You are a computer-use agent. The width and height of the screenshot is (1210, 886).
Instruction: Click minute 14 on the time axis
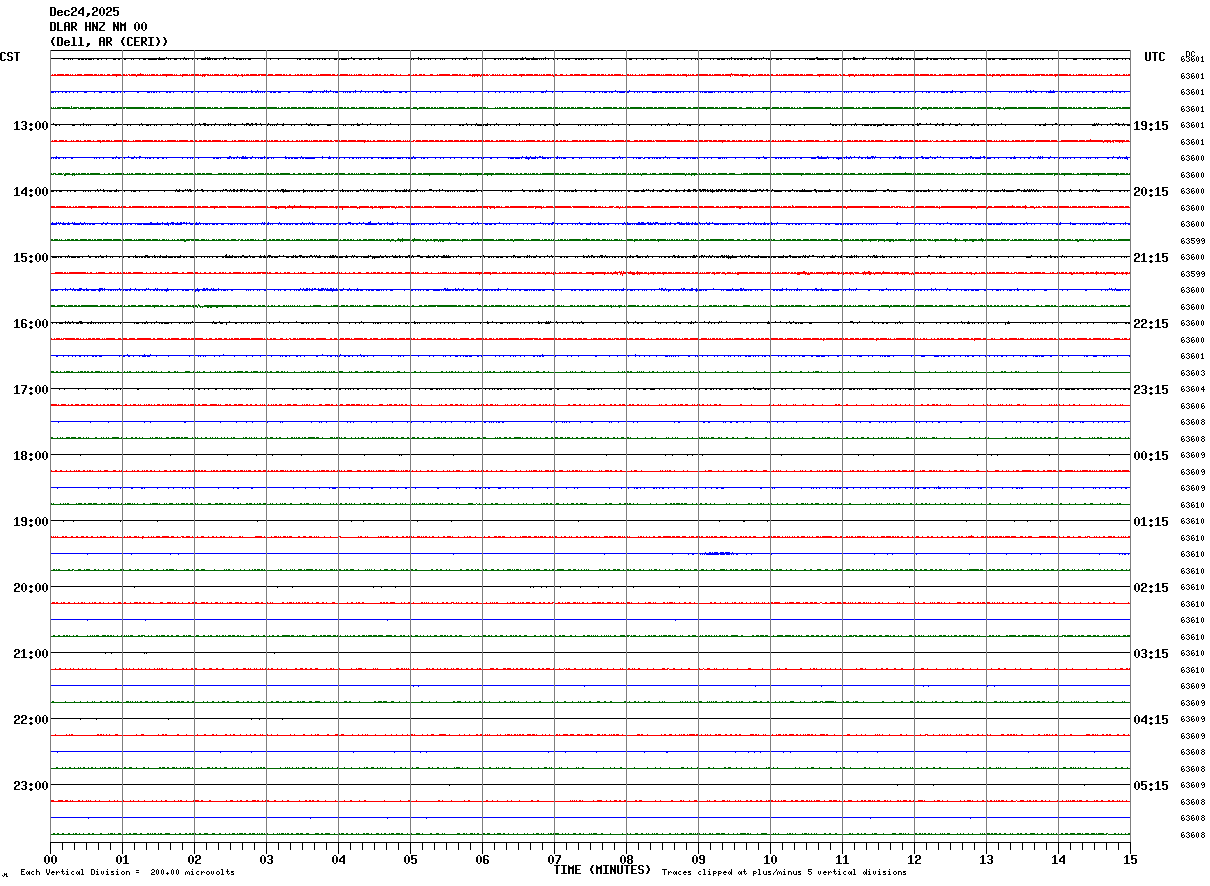pos(1058,859)
